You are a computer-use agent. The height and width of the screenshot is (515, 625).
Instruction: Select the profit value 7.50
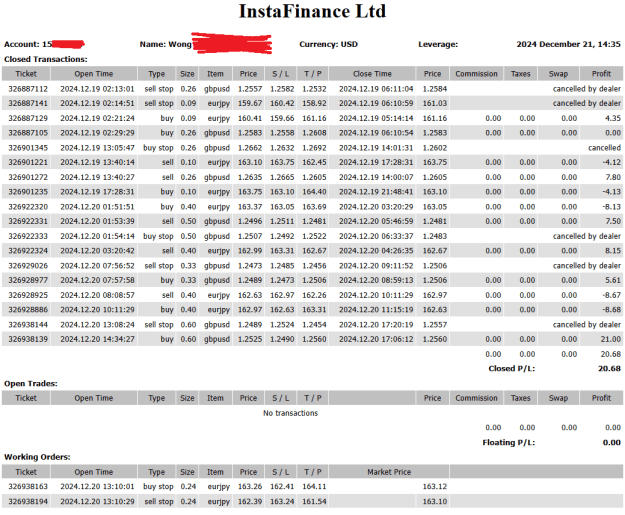pos(613,221)
